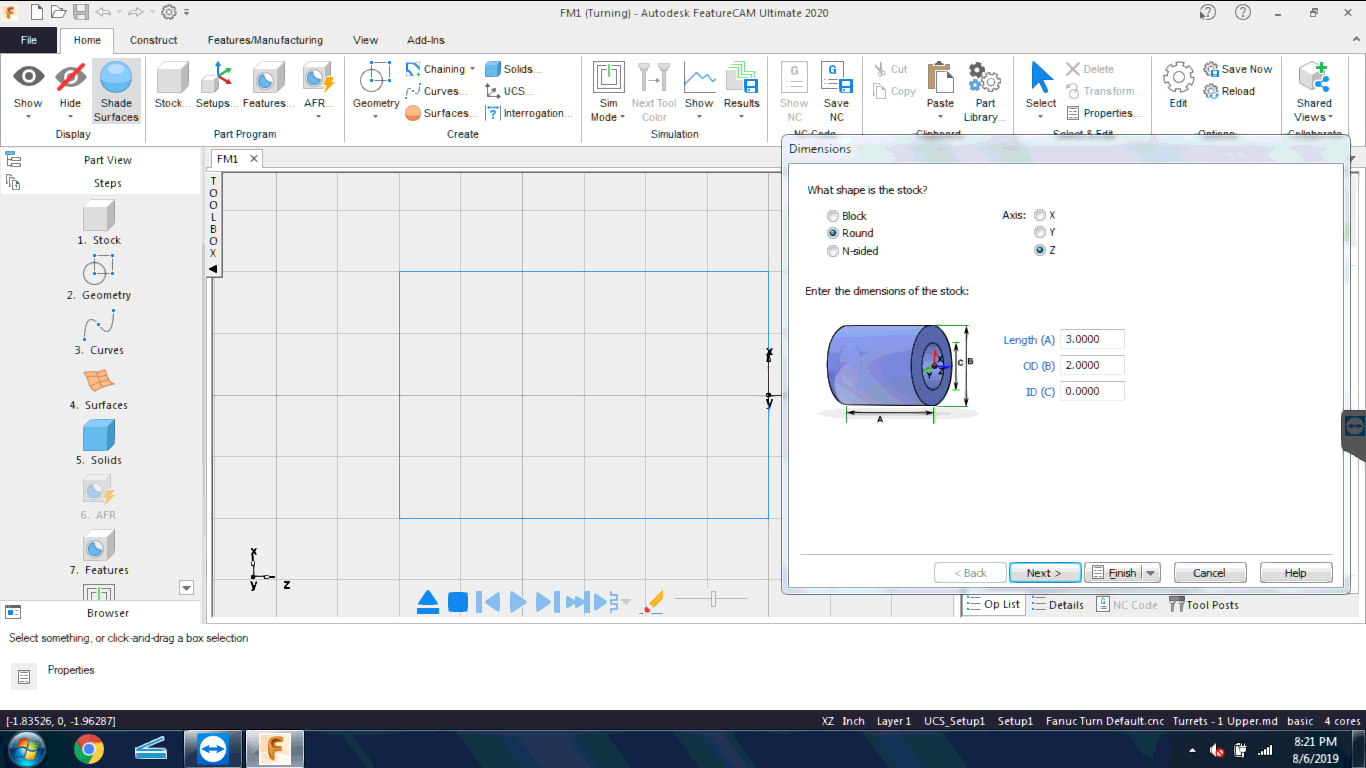The height and width of the screenshot is (768, 1366).
Task: Click the play simulation button
Action: tap(518, 602)
